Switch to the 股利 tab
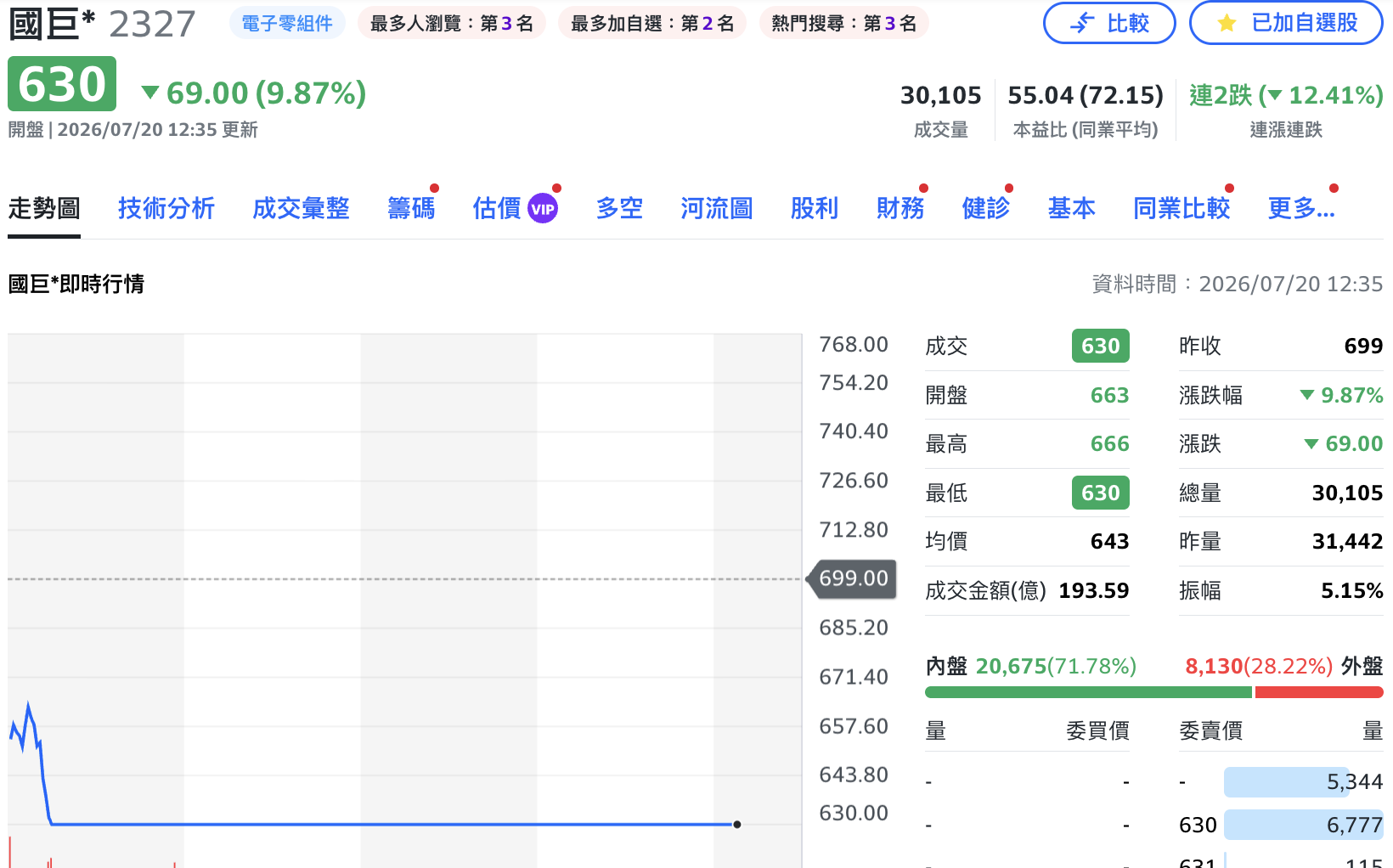This screenshot has height=868, width=1393. click(815, 208)
